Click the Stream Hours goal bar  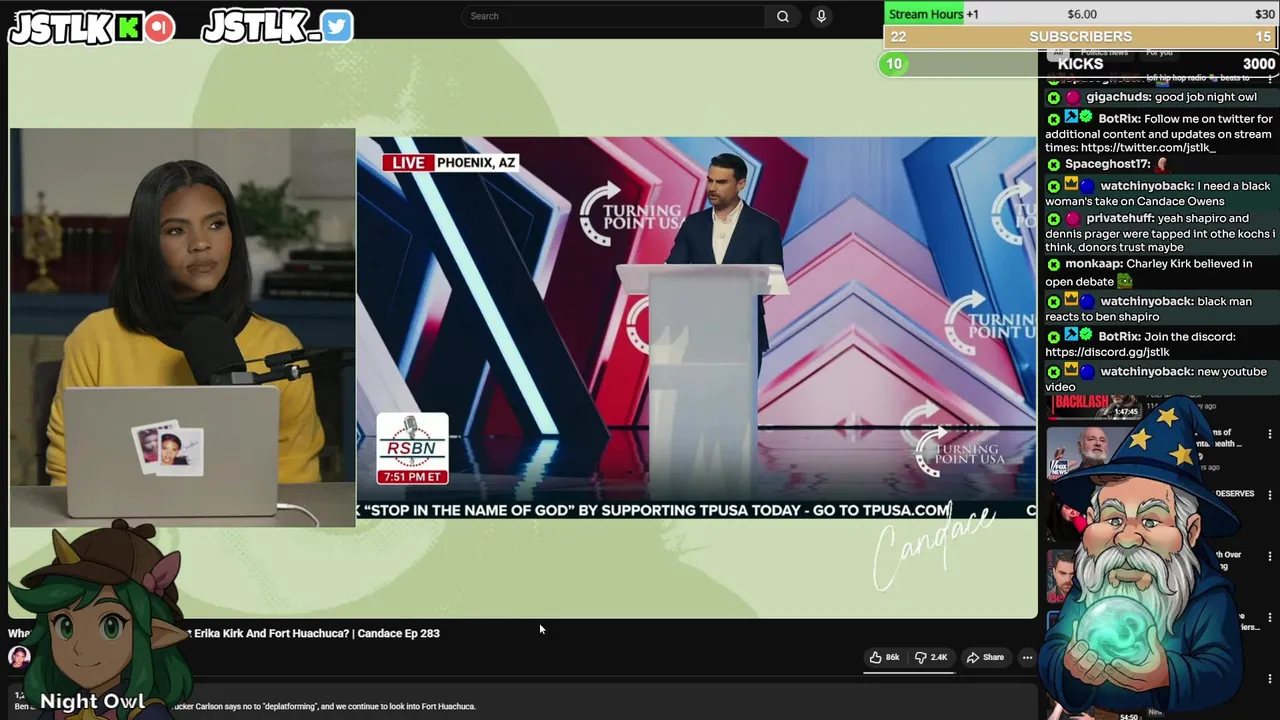tap(1081, 14)
